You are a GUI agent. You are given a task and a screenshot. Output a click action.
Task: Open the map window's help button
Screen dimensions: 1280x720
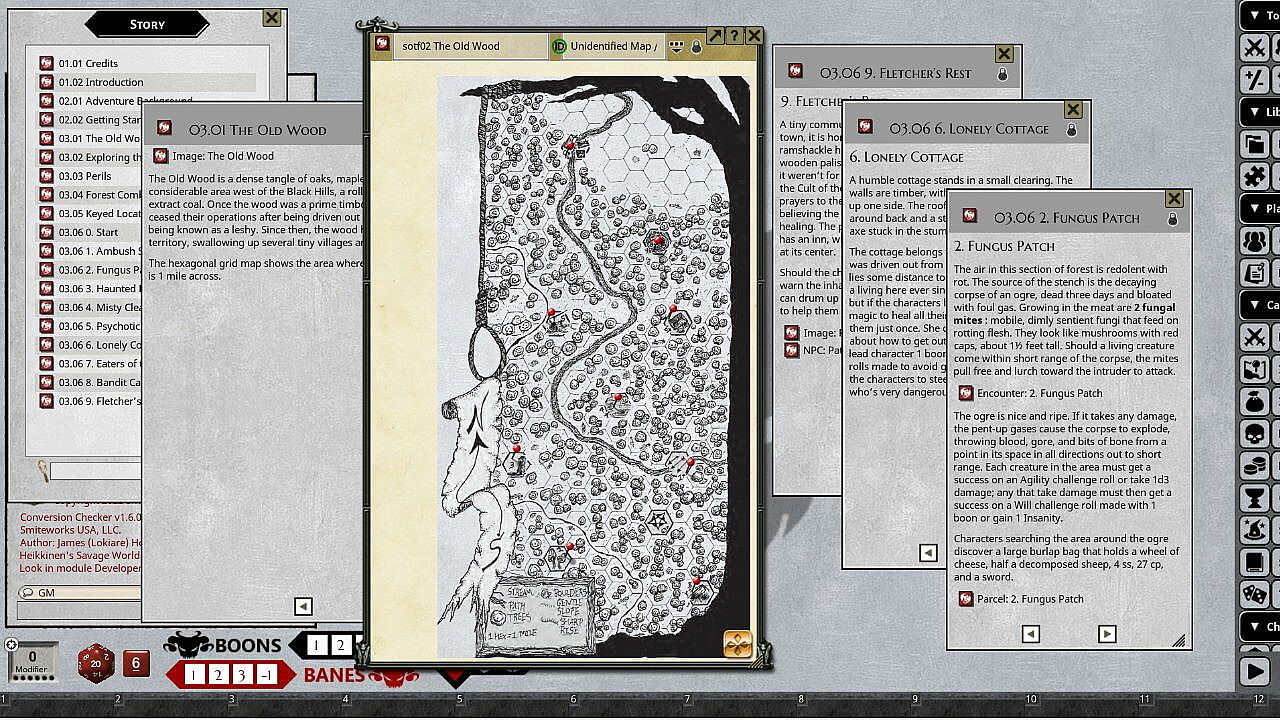735,36
